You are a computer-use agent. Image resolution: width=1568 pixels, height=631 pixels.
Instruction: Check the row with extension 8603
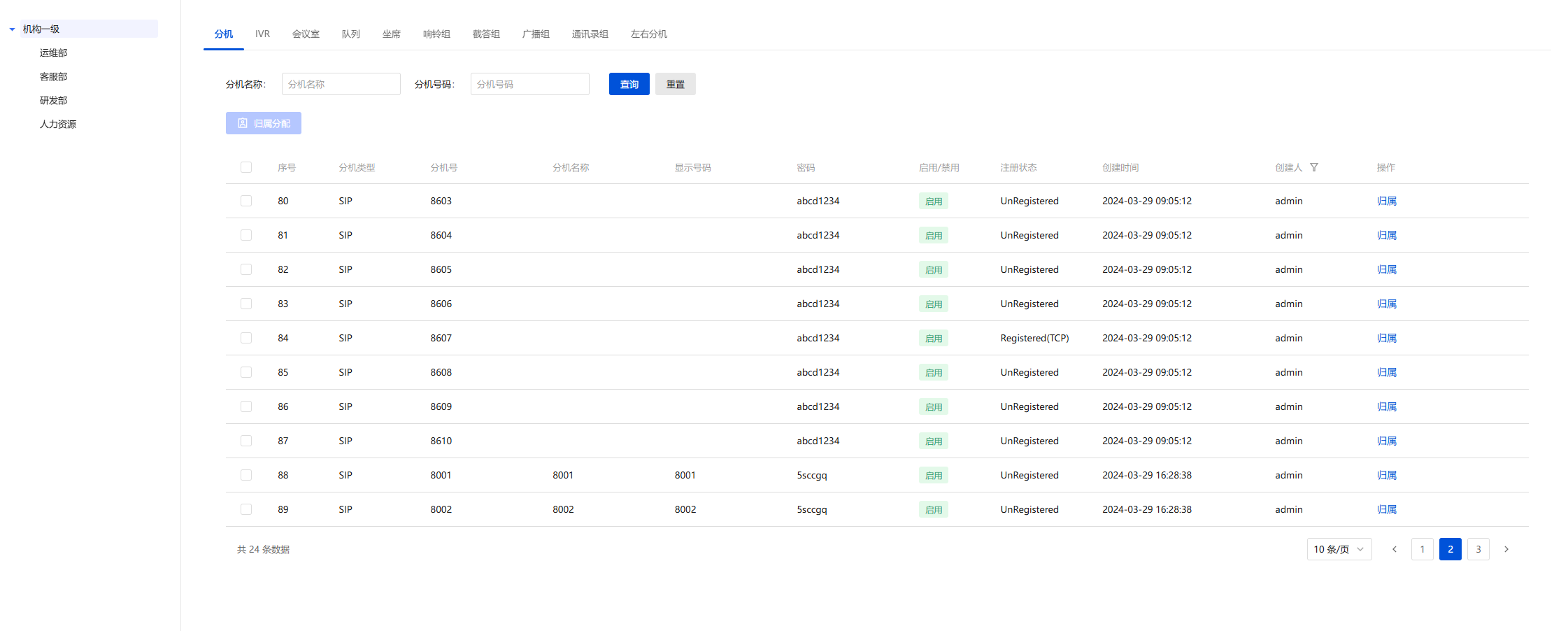(246, 201)
